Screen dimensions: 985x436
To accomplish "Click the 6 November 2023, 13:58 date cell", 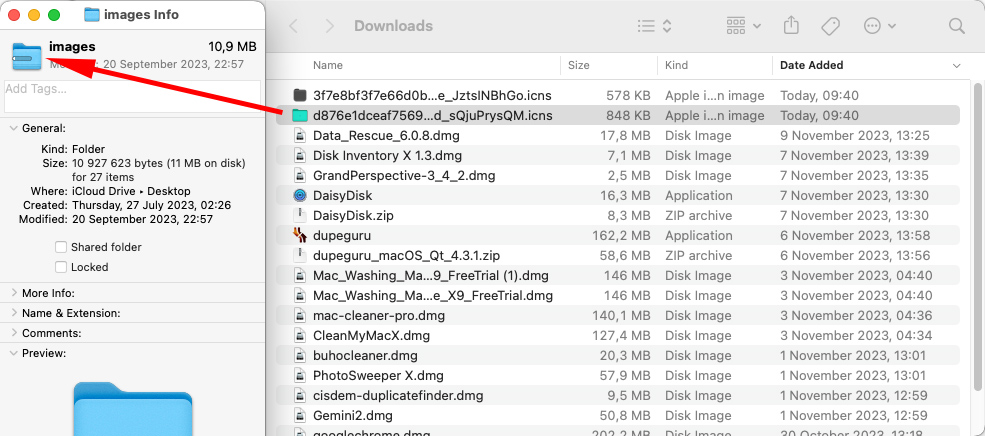I will tap(854, 236).
